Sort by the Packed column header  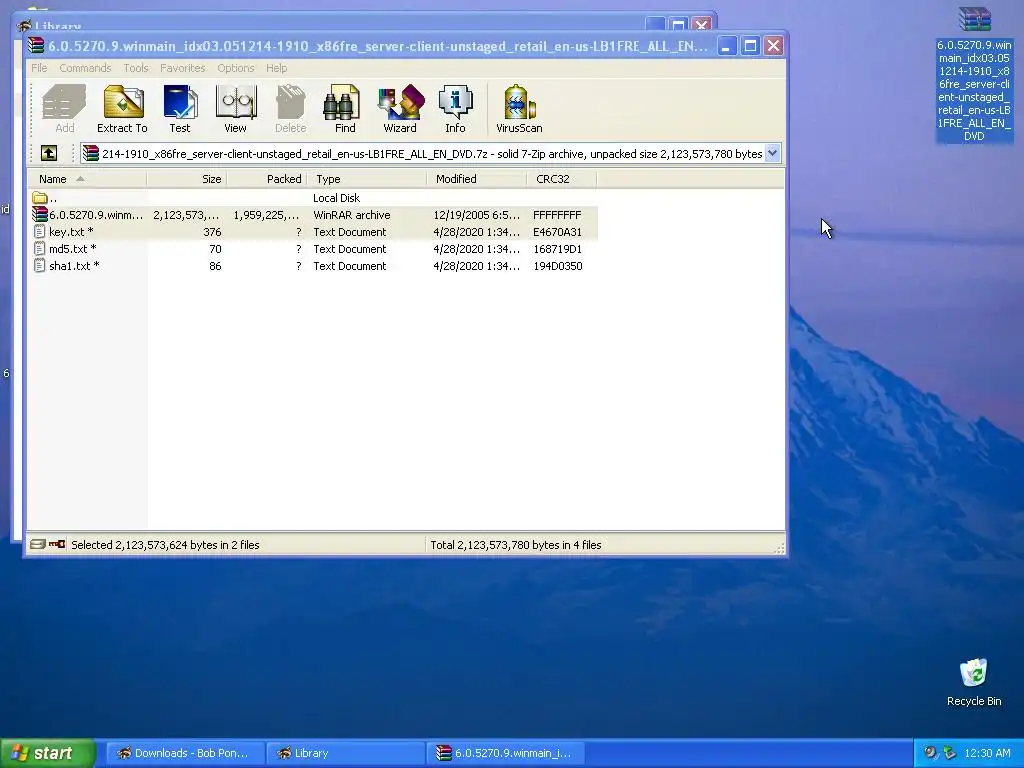click(266, 179)
